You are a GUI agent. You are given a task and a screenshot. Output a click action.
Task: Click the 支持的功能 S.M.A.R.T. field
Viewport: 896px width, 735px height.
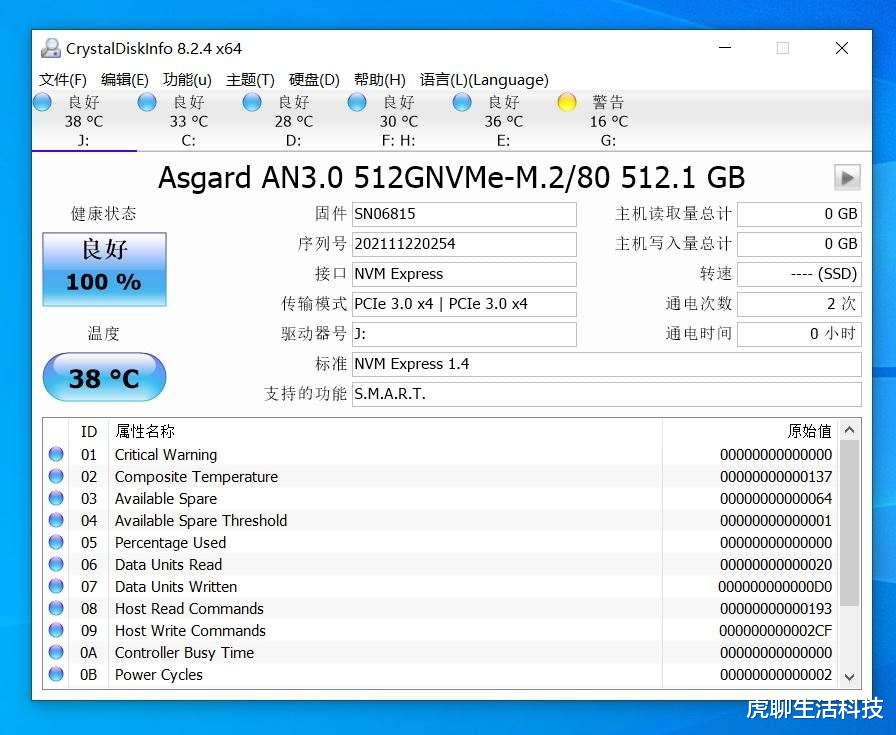(x=606, y=394)
